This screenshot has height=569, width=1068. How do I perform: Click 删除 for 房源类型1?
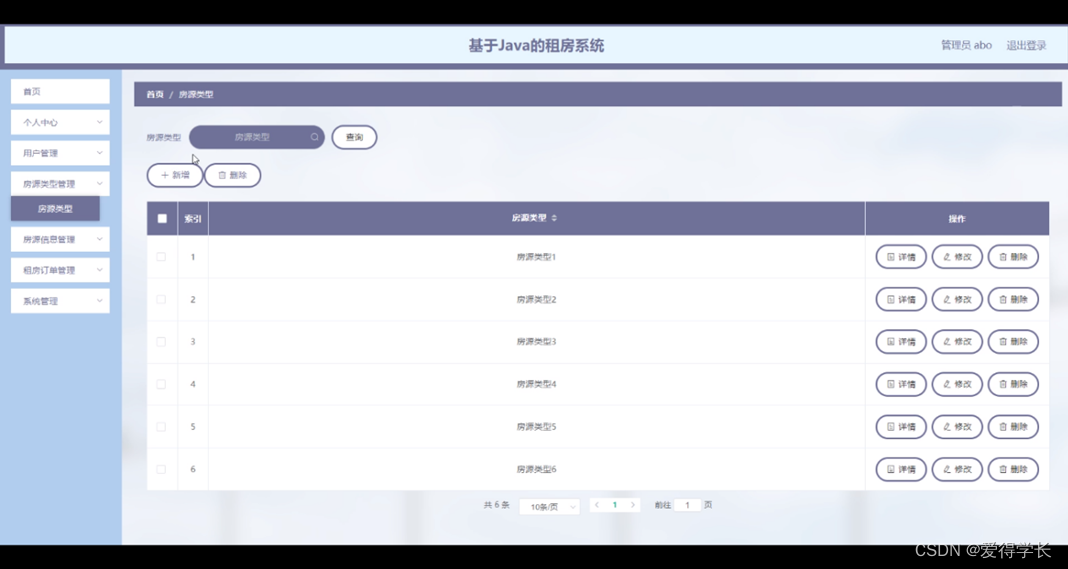[x=1013, y=257]
